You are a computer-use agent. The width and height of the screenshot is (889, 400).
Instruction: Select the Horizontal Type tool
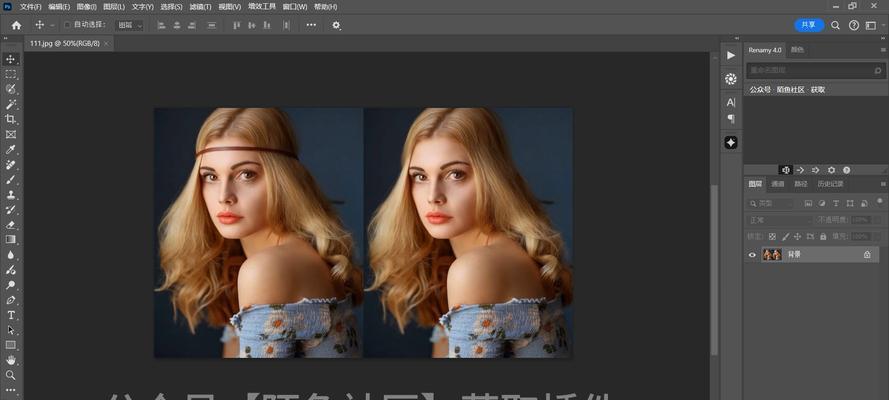click(10, 315)
